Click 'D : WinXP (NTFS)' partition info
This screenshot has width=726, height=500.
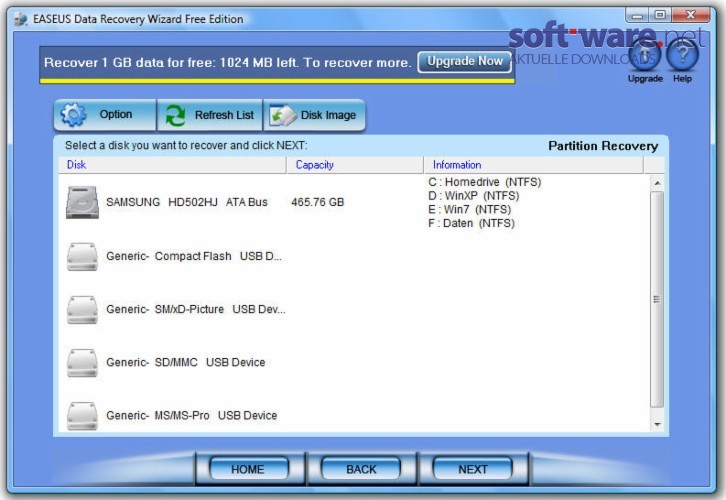point(474,196)
